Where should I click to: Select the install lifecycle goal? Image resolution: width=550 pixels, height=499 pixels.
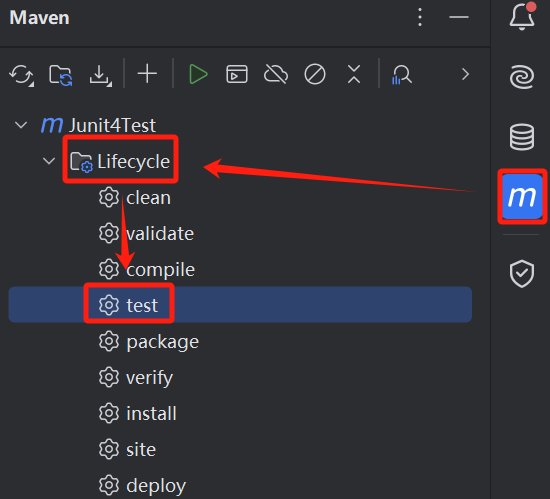151,413
